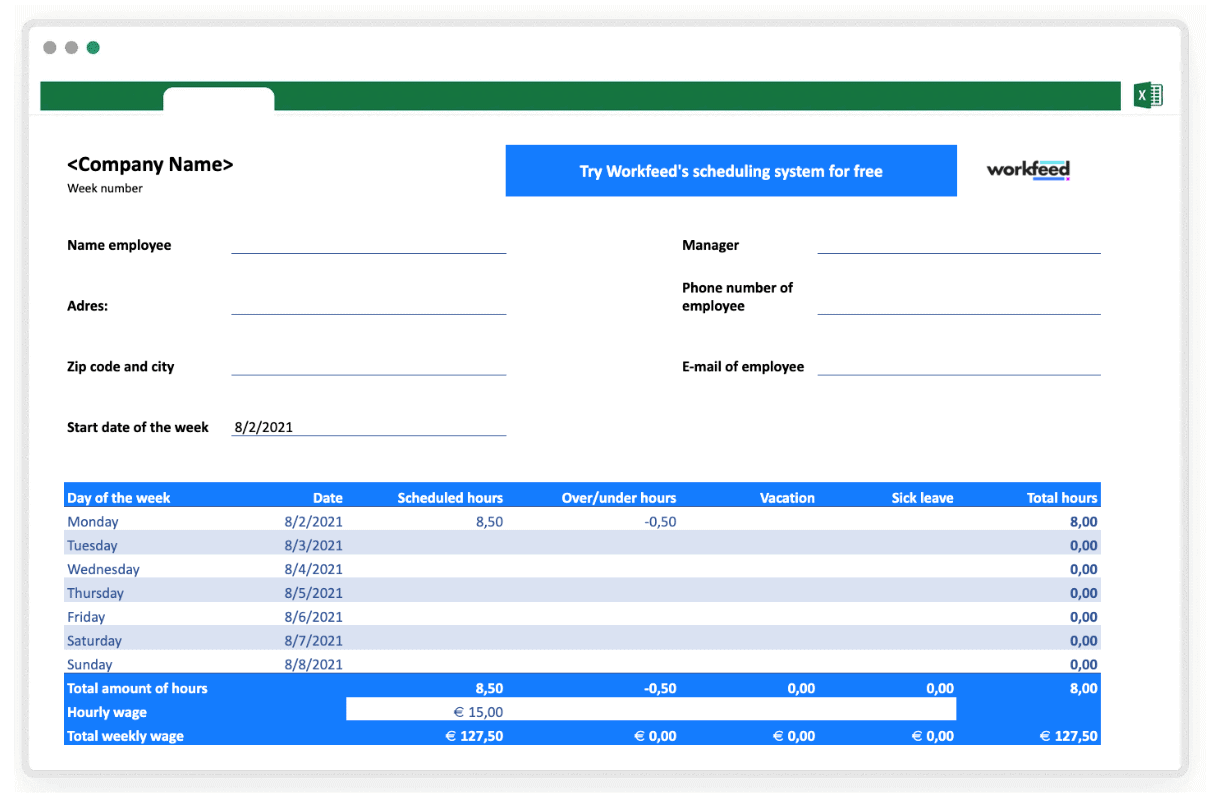Select the Friday row label
1214x808 pixels.
pyautogui.click(x=86, y=617)
